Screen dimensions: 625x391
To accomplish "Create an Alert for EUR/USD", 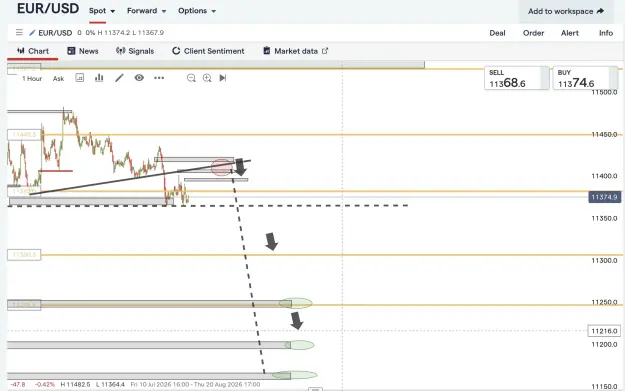I will (570, 33).
